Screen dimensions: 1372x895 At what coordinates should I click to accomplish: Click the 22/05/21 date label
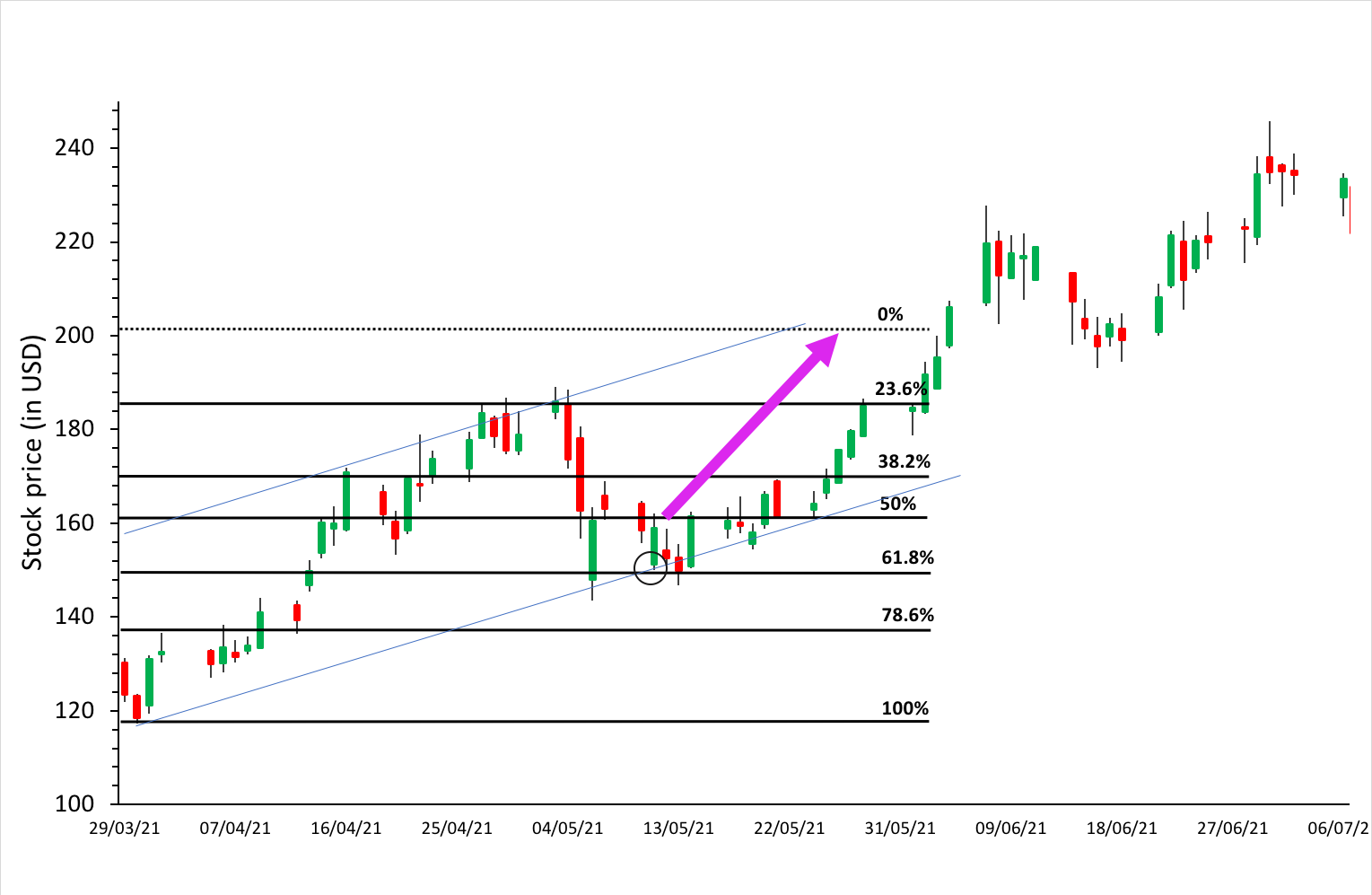click(x=790, y=829)
